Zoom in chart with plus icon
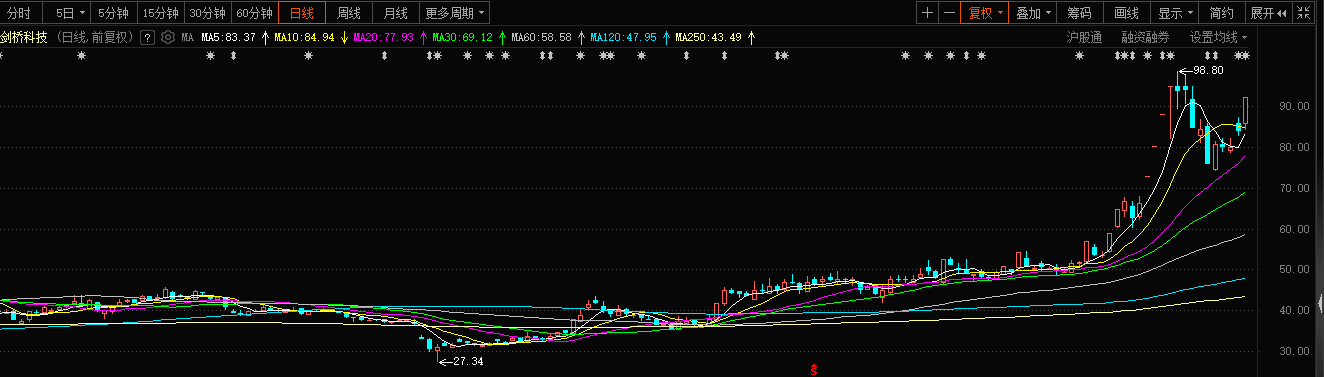 927,13
